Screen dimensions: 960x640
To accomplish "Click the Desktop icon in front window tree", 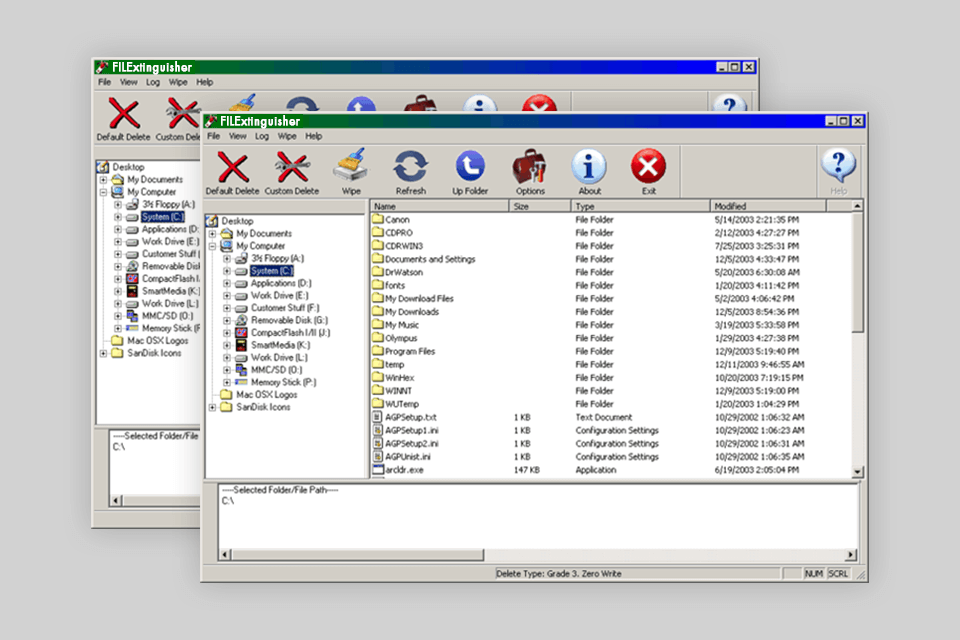I will click(x=212, y=220).
